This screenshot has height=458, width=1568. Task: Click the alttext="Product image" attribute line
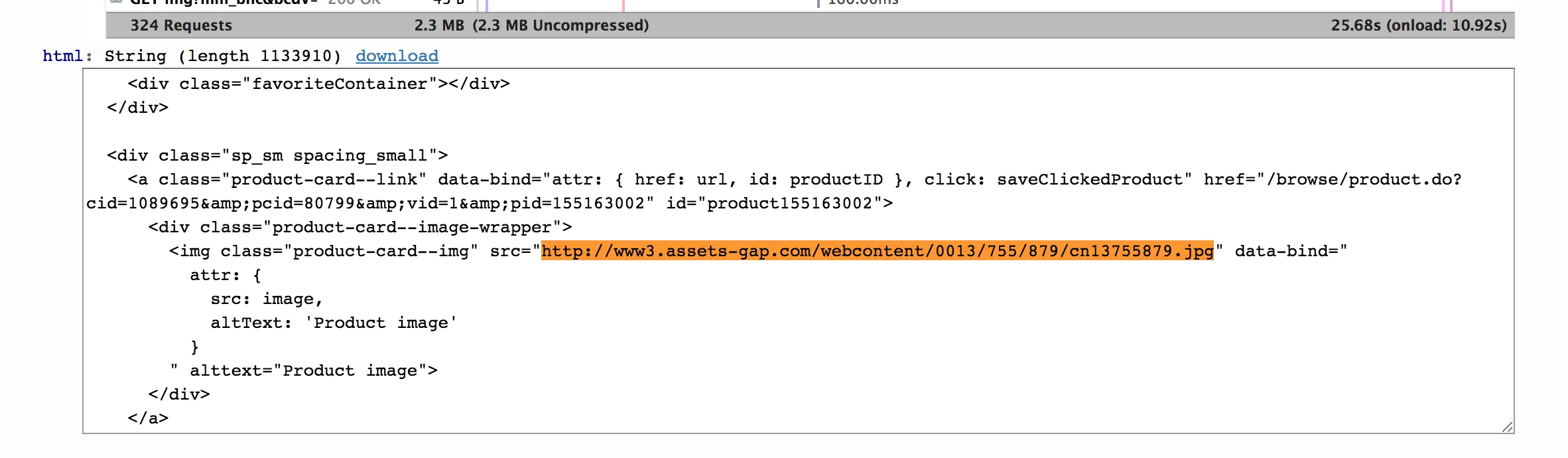coord(313,370)
